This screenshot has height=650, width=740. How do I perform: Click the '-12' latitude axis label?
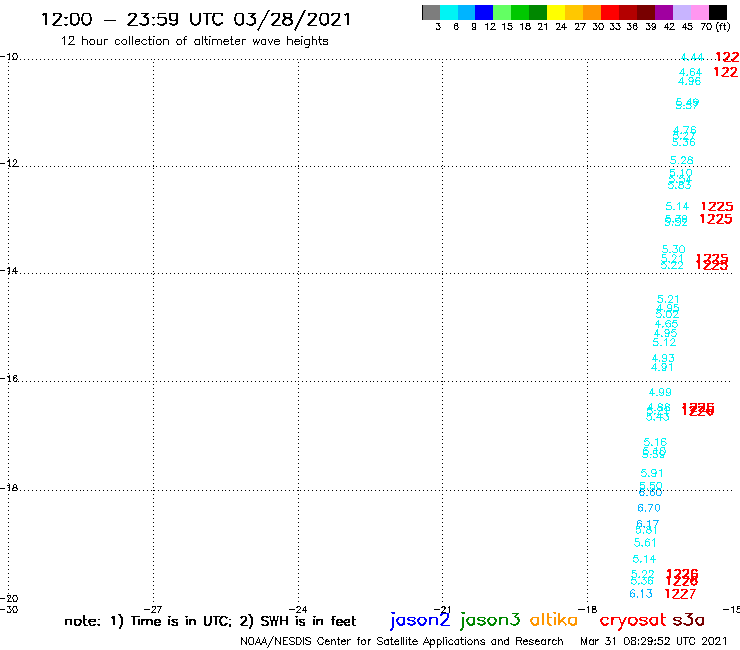(x=9, y=163)
